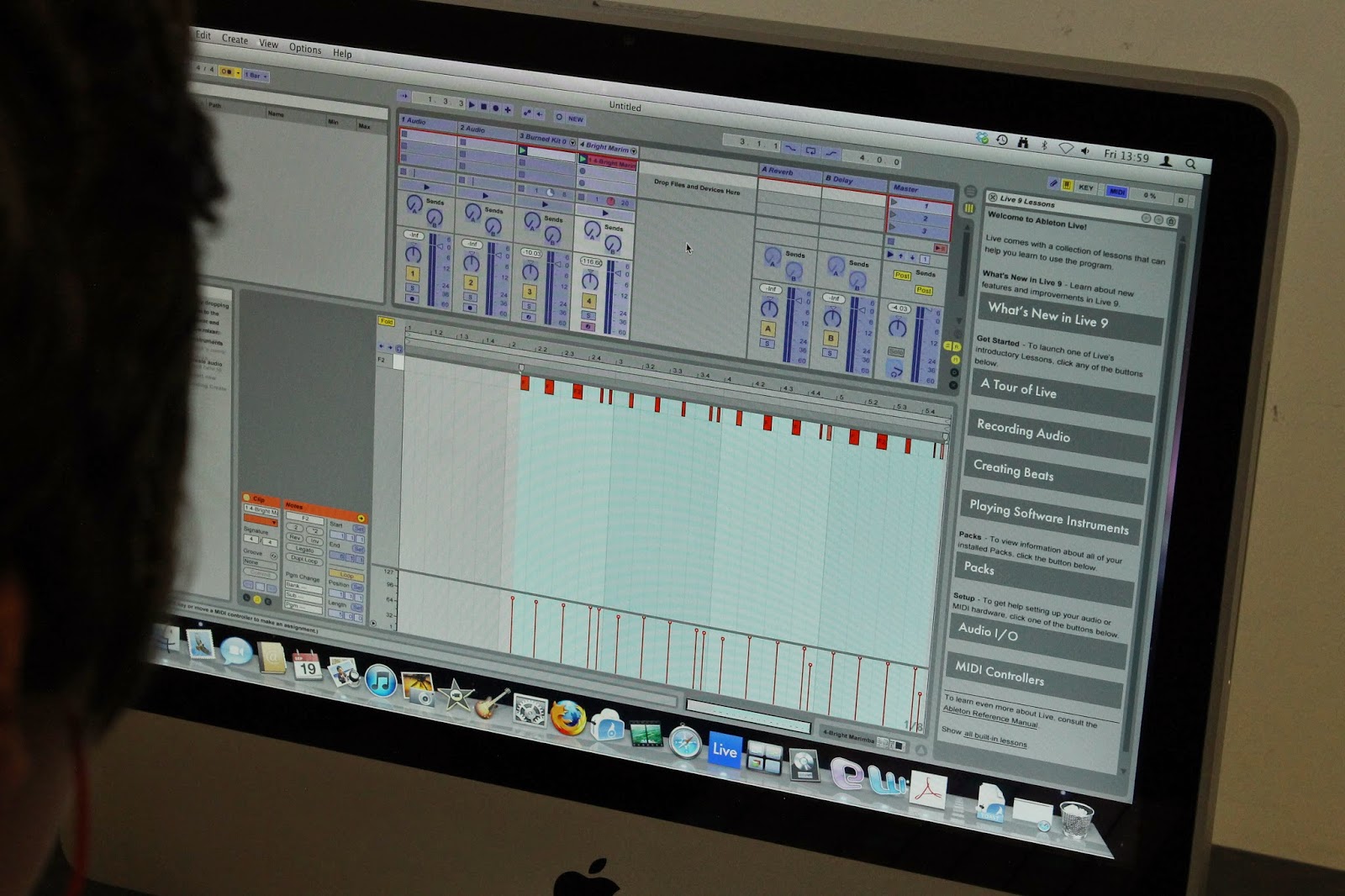Viewport: 1345px width, 896px height.
Task: Toggle the Punch-Out switch
Action: [831, 154]
